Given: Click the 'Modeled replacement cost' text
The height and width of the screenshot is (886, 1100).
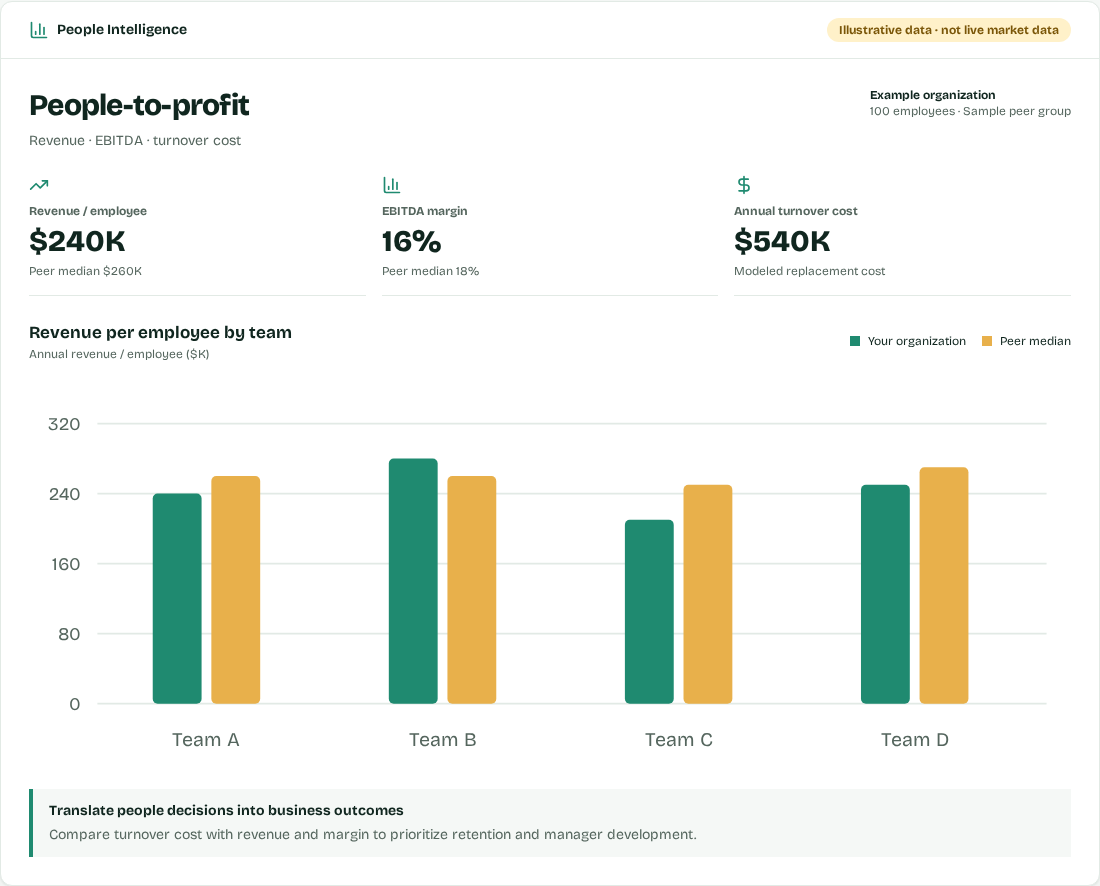Looking at the screenshot, I should pyautogui.click(x=810, y=271).
